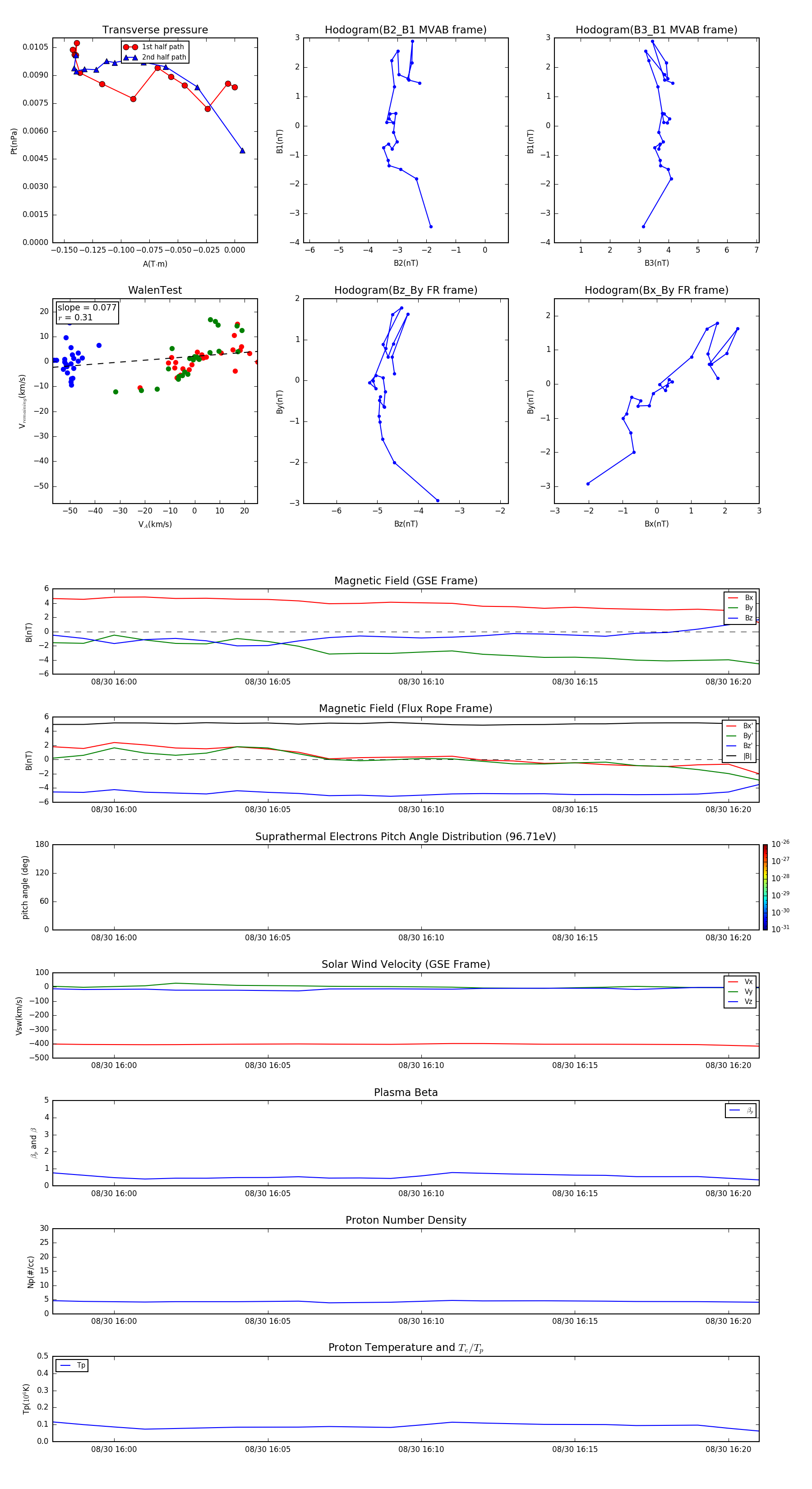
Task: Click the "By'" legend entry in Flux Rope plot
Action: coord(740,736)
